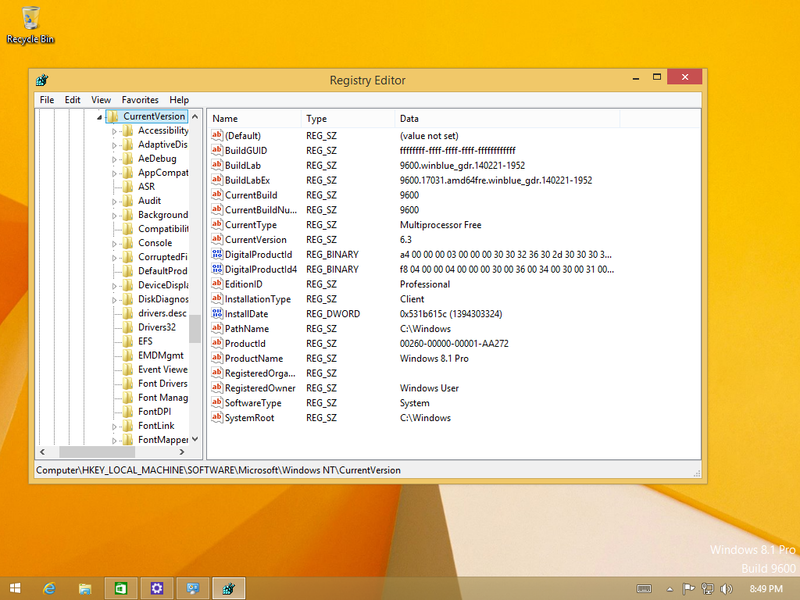Expand the AdaptiveDis key
The width and height of the screenshot is (800, 600).
pos(114,145)
